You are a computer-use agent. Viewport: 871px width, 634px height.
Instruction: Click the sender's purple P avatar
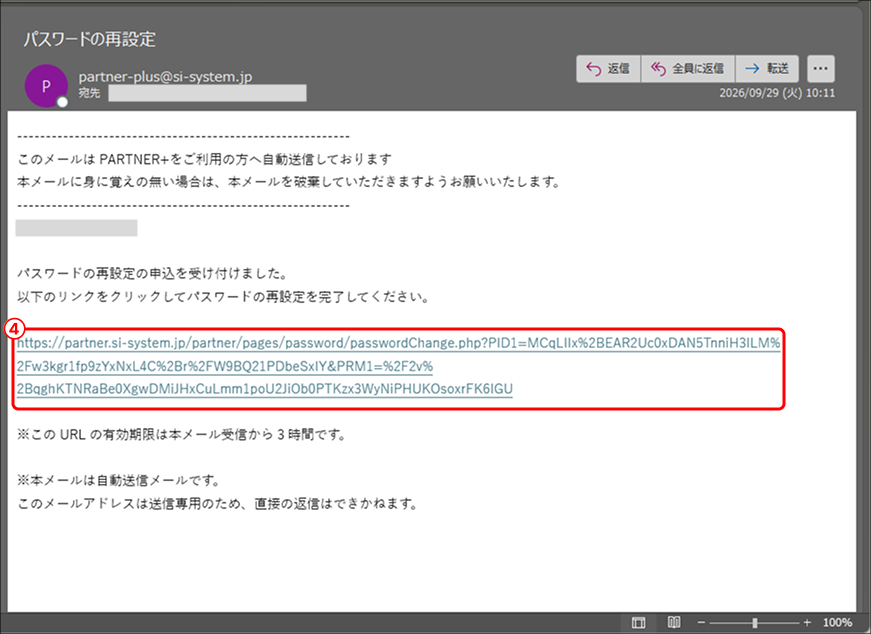[x=46, y=86]
